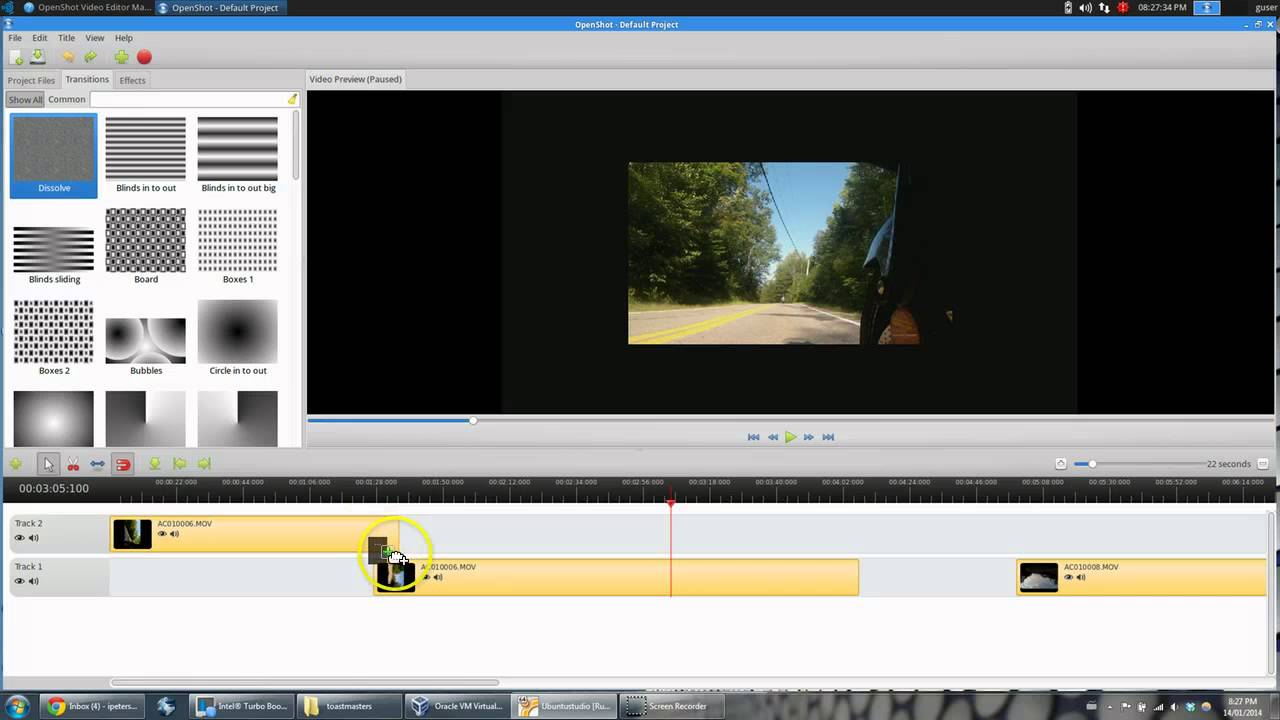Viewport: 1280px width, 720px height.
Task: Mute audio on Track 2 AC010006.MOV clip
Action: [x=174, y=534]
